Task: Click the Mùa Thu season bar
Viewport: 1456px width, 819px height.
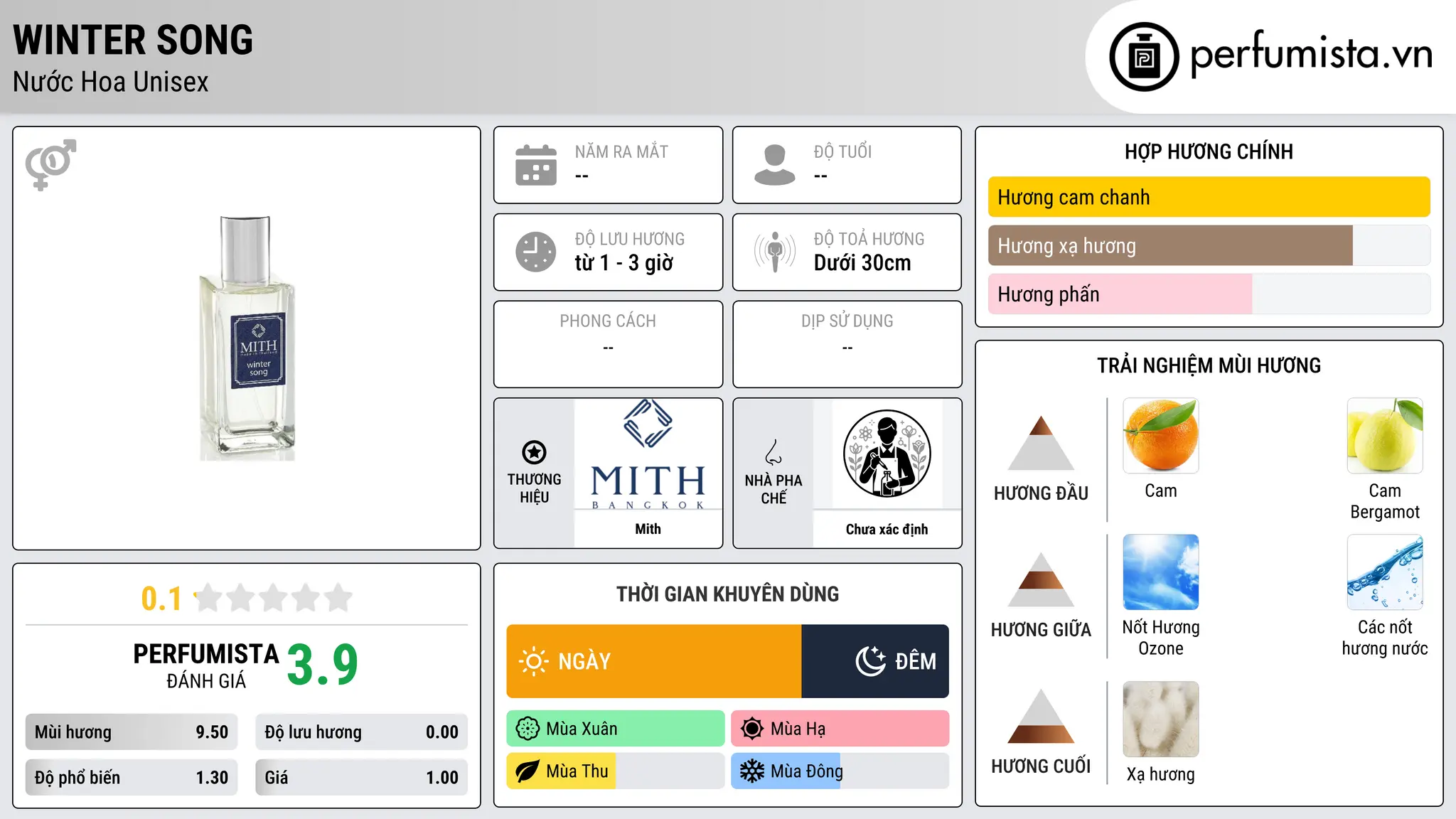Action: pos(616,771)
